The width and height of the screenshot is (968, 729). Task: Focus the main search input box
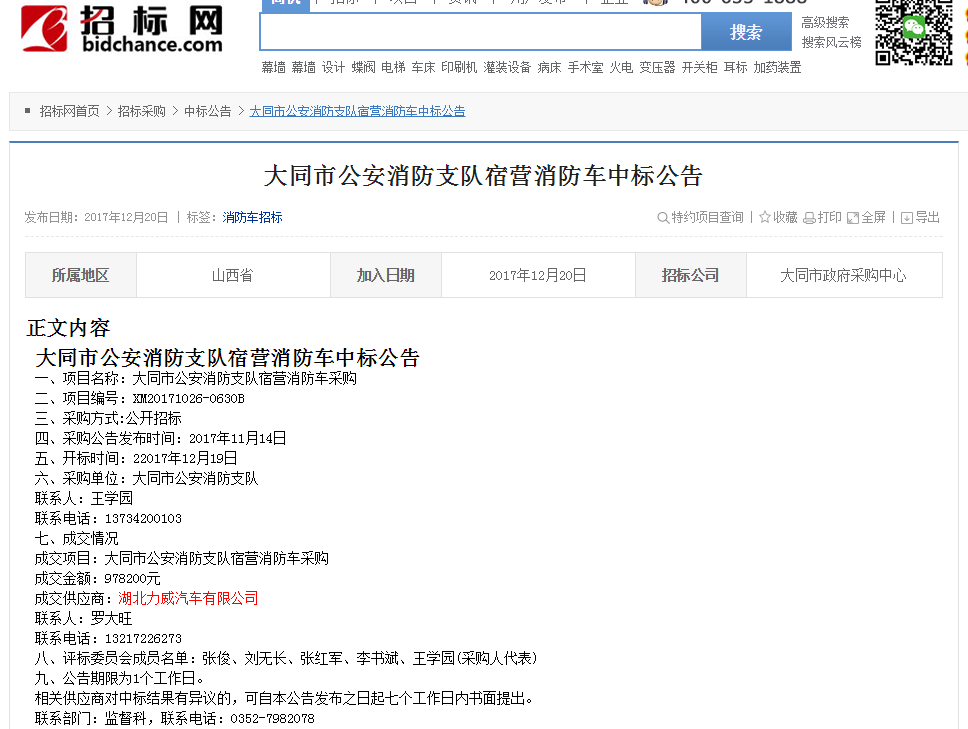[481, 31]
